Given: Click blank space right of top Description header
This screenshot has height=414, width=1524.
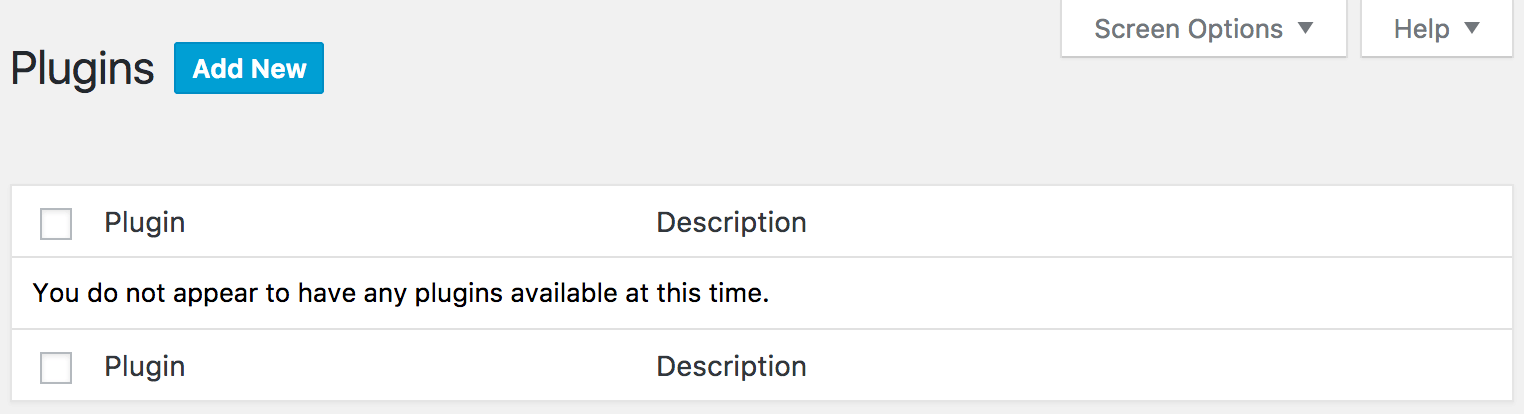Looking at the screenshot, I should [x=1150, y=222].
